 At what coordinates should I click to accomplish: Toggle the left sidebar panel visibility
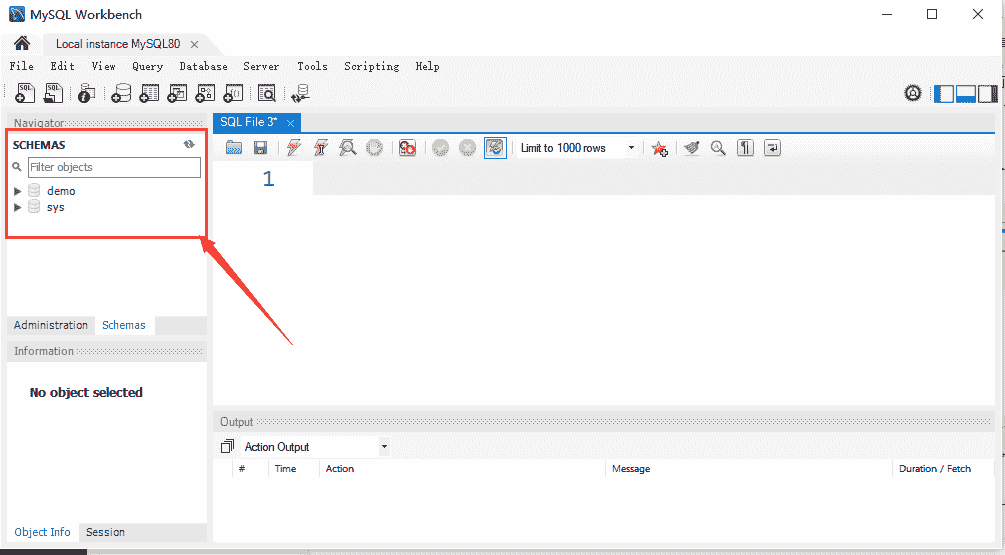pyautogui.click(x=943, y=94)
